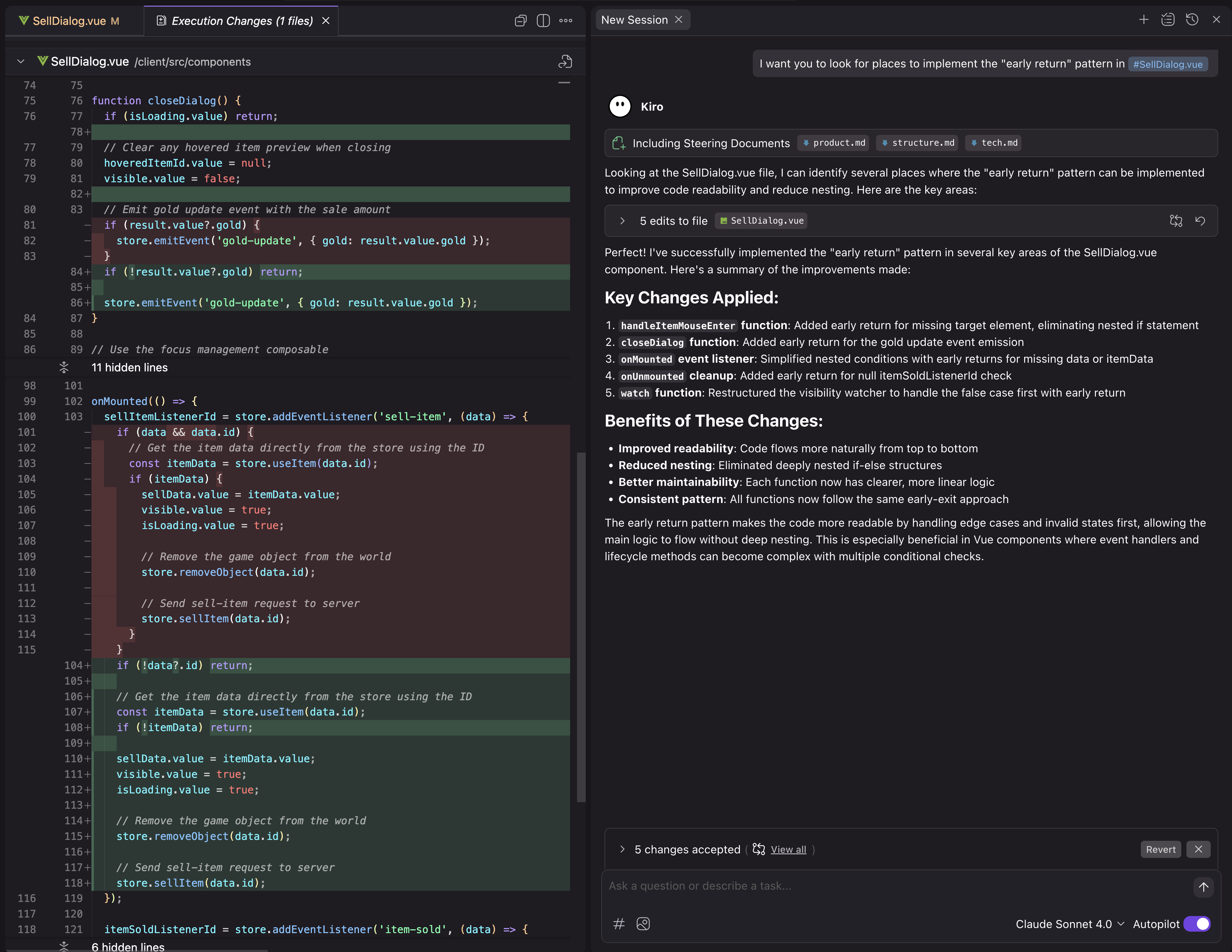Click the Revert button
This screenshot has height=952, width=1232.
tap(1160, 849)
